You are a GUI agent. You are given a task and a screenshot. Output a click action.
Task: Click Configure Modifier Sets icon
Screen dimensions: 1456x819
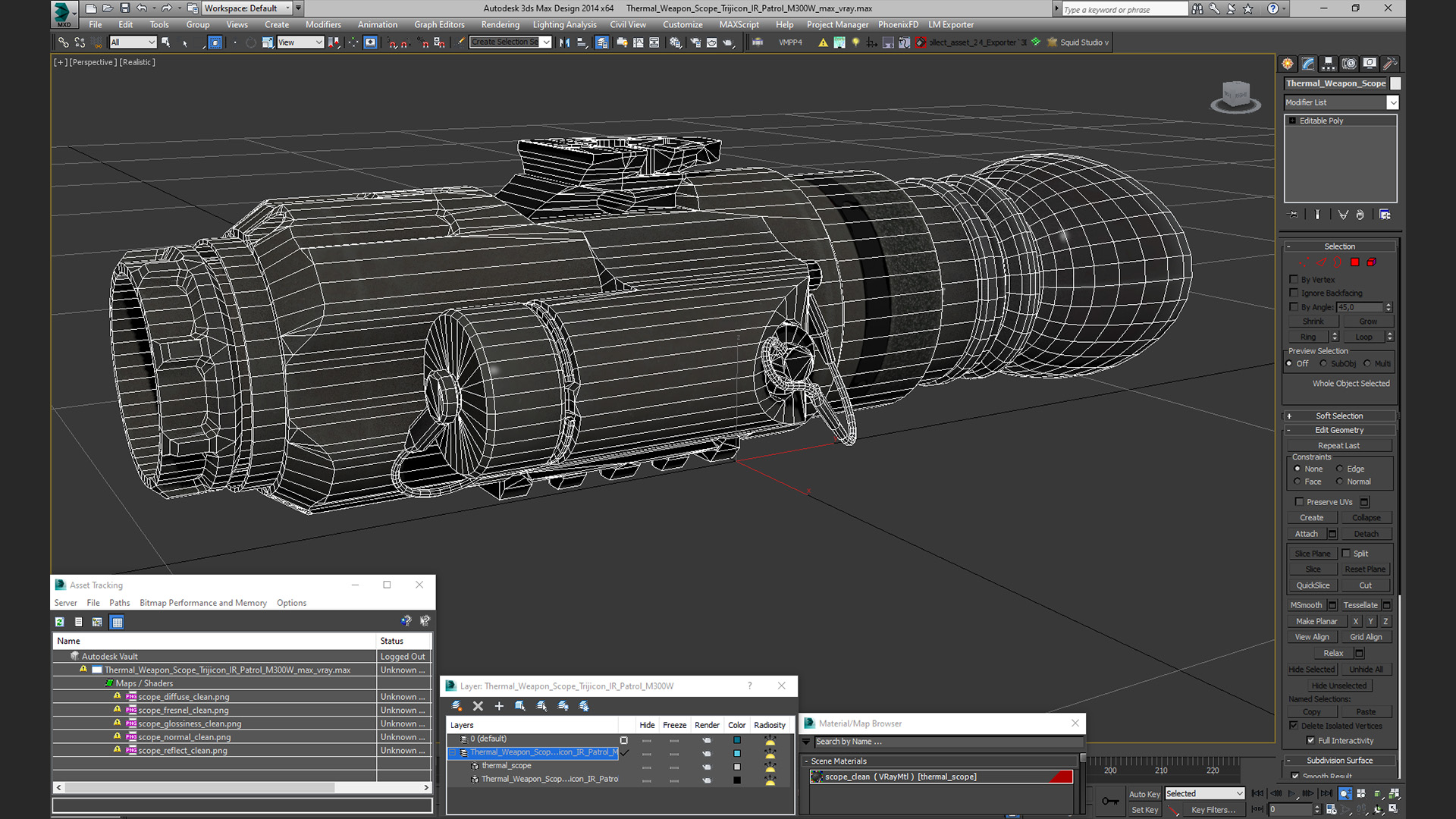(x=1385, y=215)
